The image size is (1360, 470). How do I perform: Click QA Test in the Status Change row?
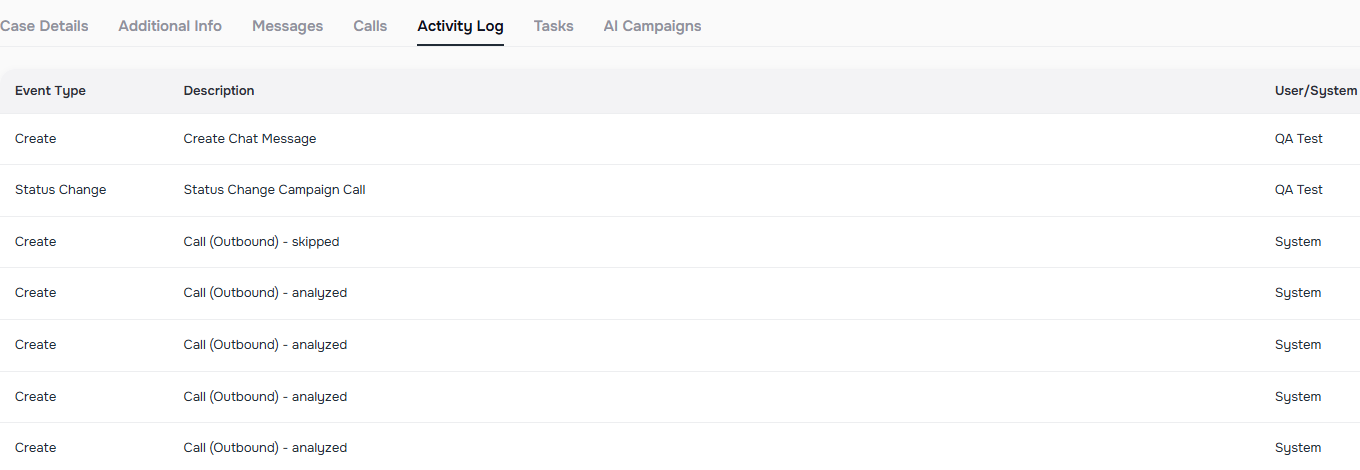[x=1298, y=190]
